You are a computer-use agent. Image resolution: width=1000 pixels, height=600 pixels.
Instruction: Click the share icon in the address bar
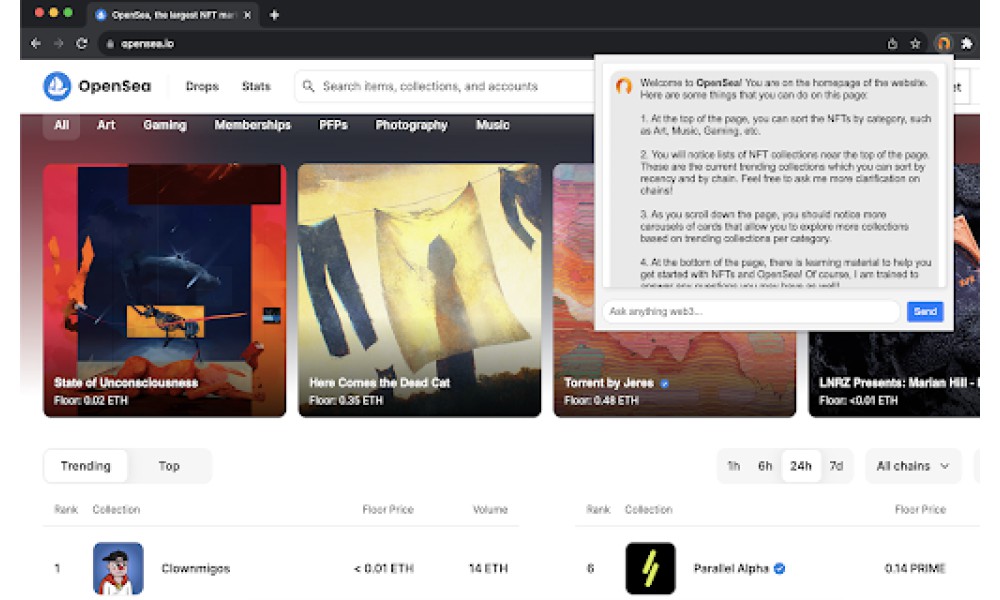892,43
